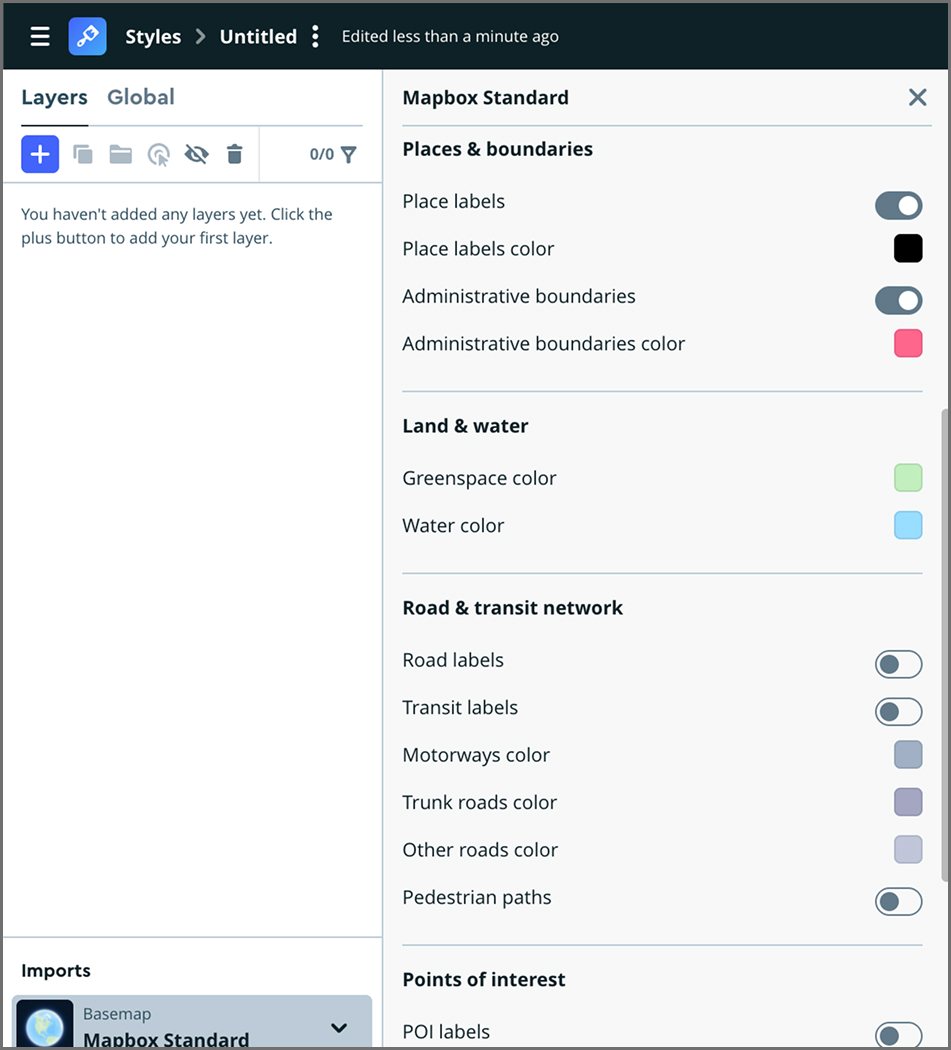Open the hamburger navigation menu
This screenshot has width=951, height=1050.
[40, 36]
